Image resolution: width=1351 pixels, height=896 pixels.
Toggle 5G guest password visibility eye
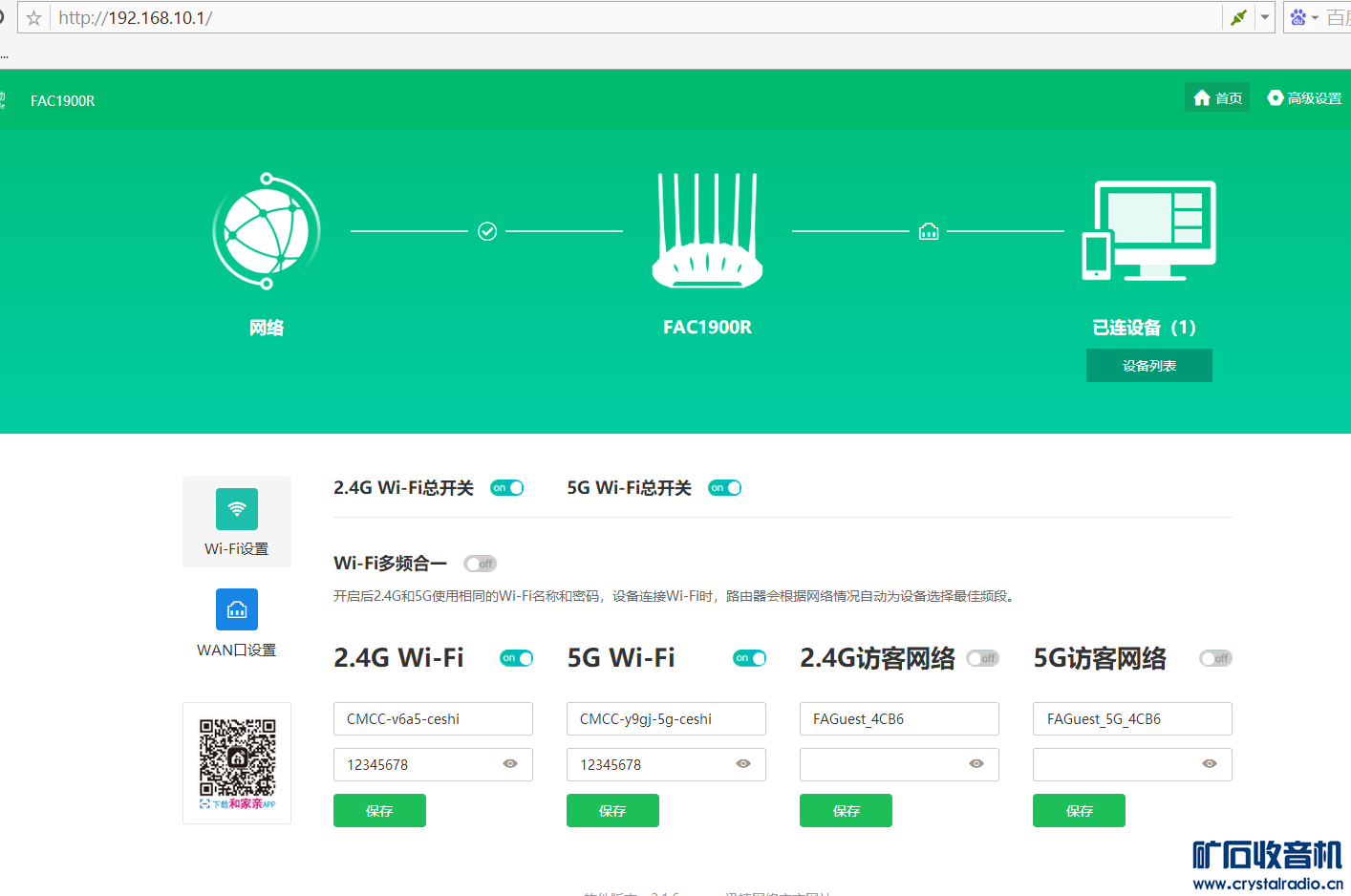click(1210, 763)
